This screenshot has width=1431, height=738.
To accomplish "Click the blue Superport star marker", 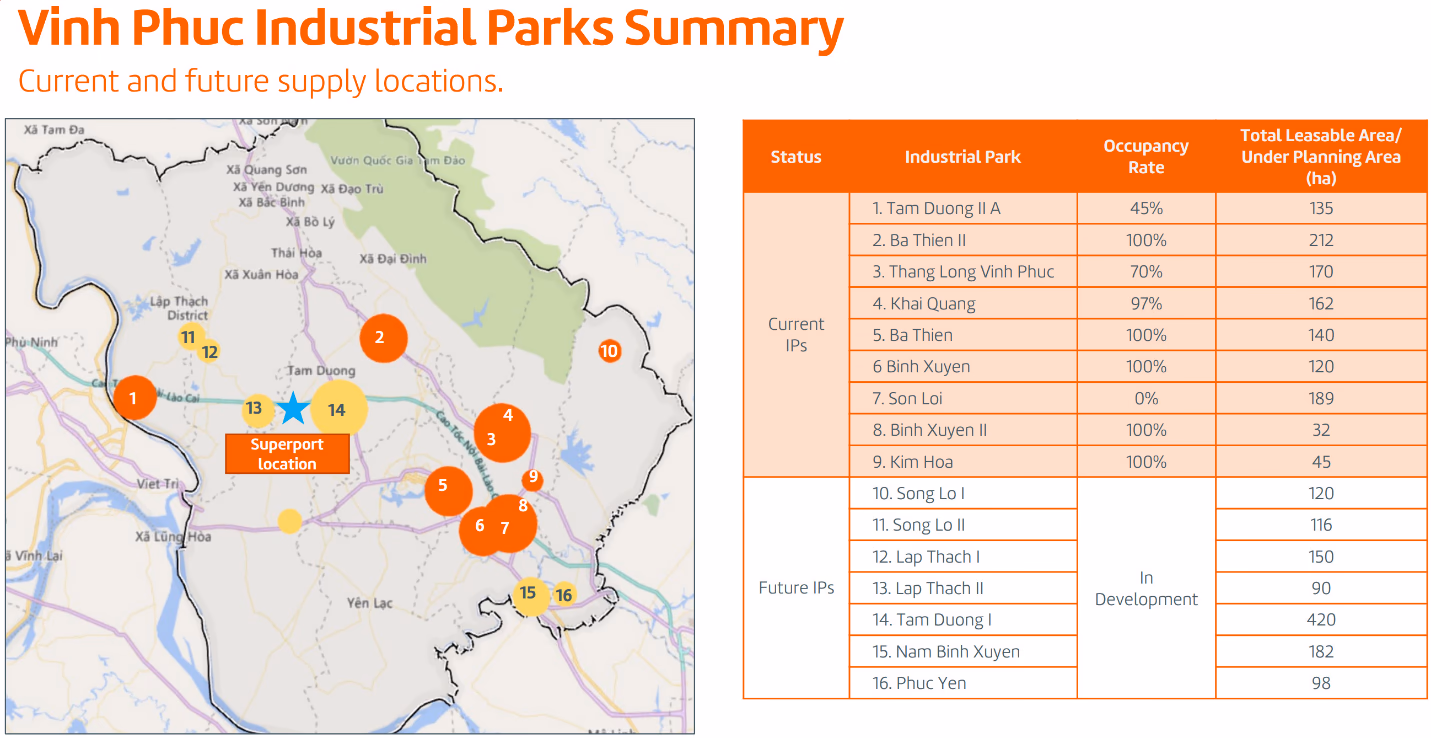I will (x=293, y=408).
